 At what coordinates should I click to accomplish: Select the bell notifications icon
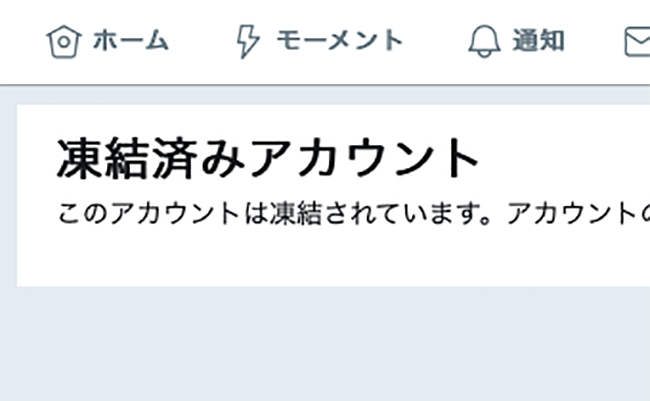[x=484, y=41]
